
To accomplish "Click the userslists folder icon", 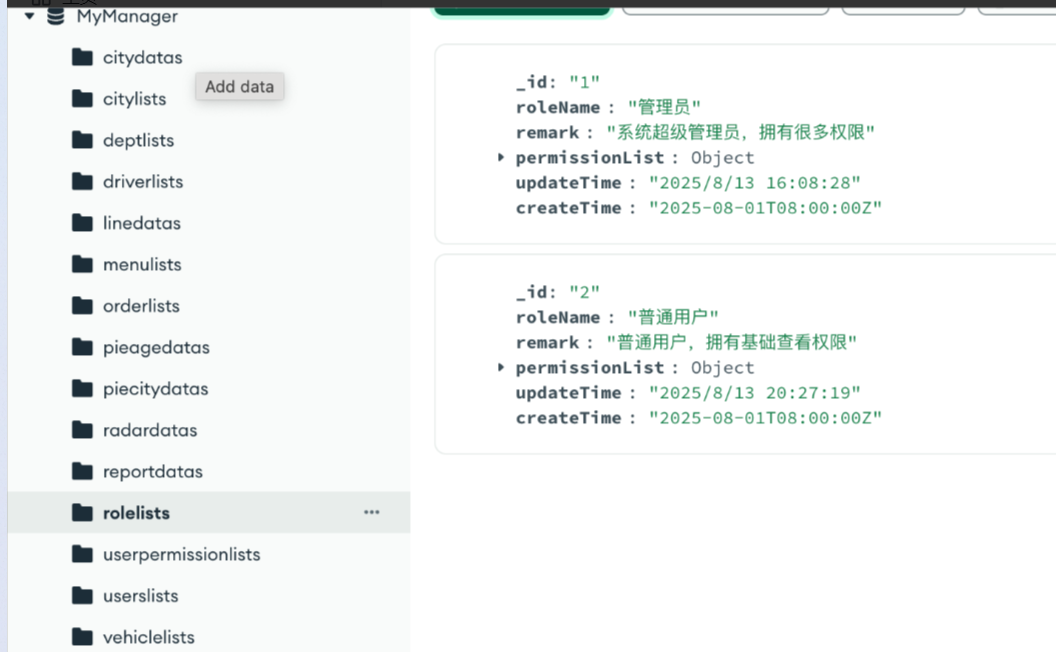I will 82,596.
